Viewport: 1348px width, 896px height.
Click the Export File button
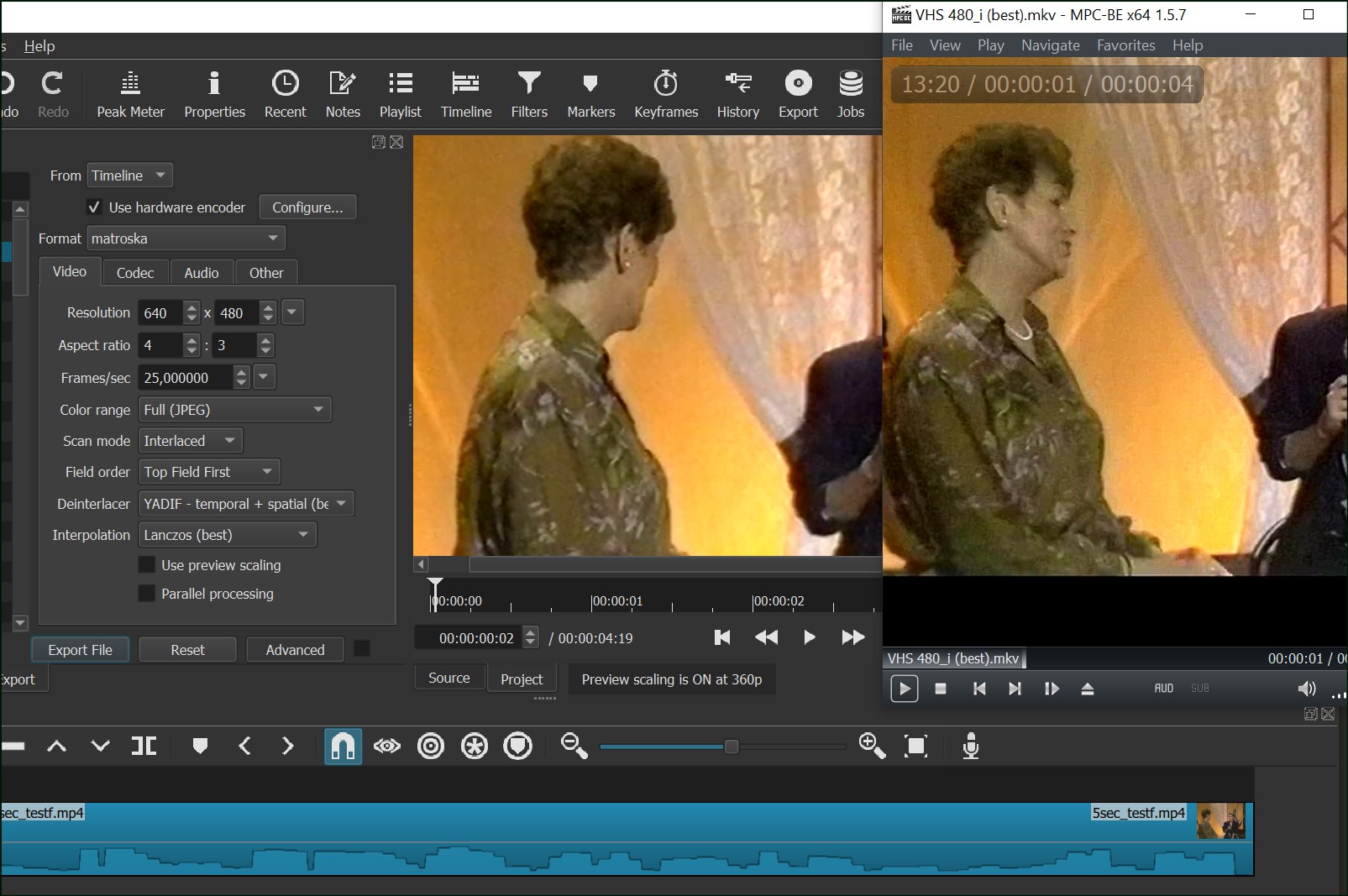80,650
